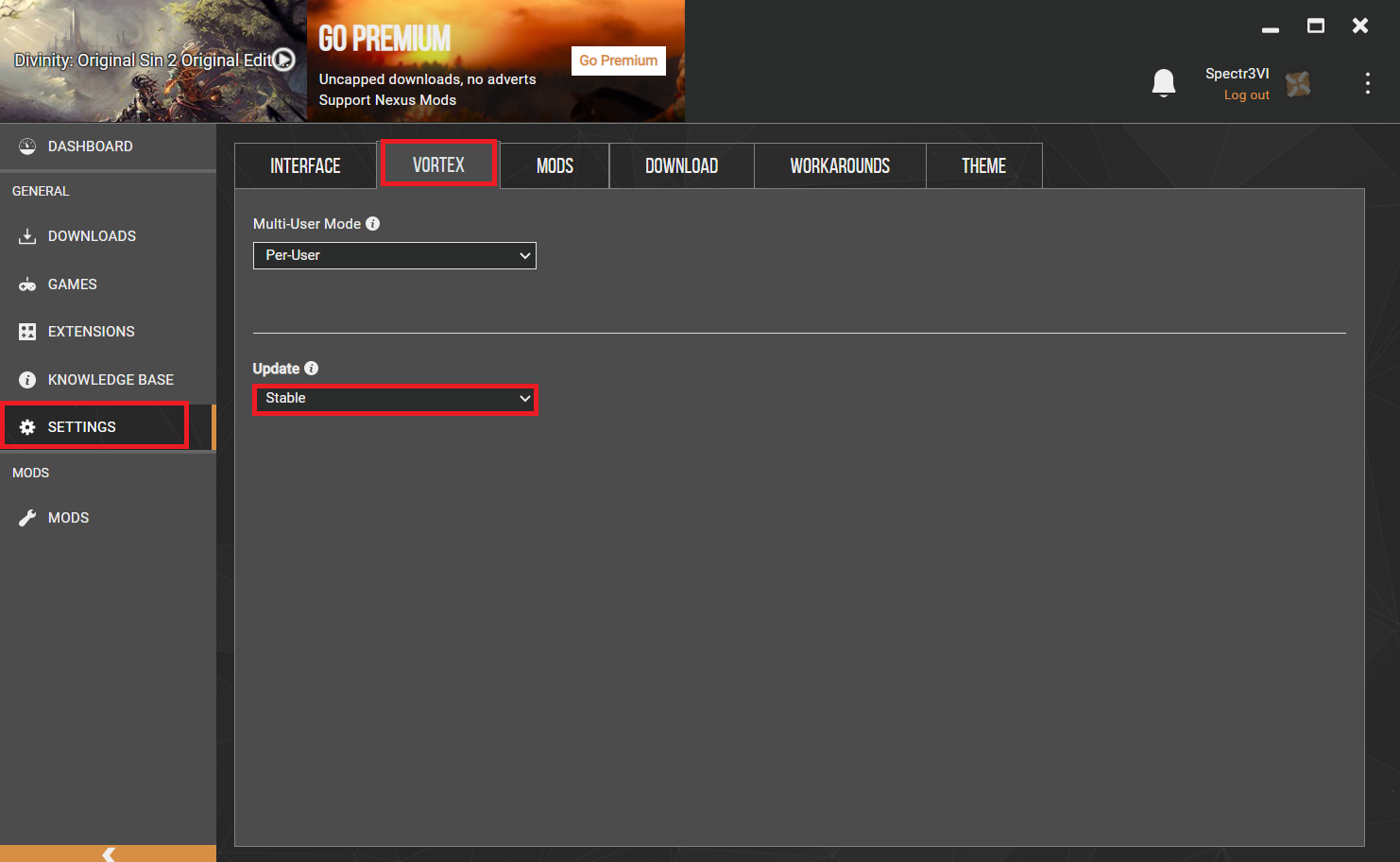Viewport: 1400px width, 862px height.
Task: Click the Multi-User Mode info icon
Action: pyautogui.click(x=373, y=224)
